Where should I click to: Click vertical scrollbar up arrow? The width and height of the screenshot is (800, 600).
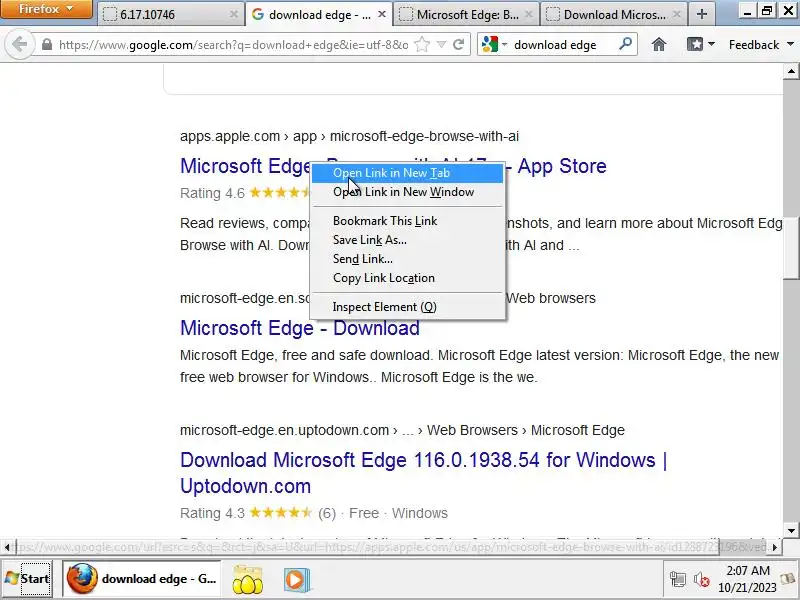[791, 71]
